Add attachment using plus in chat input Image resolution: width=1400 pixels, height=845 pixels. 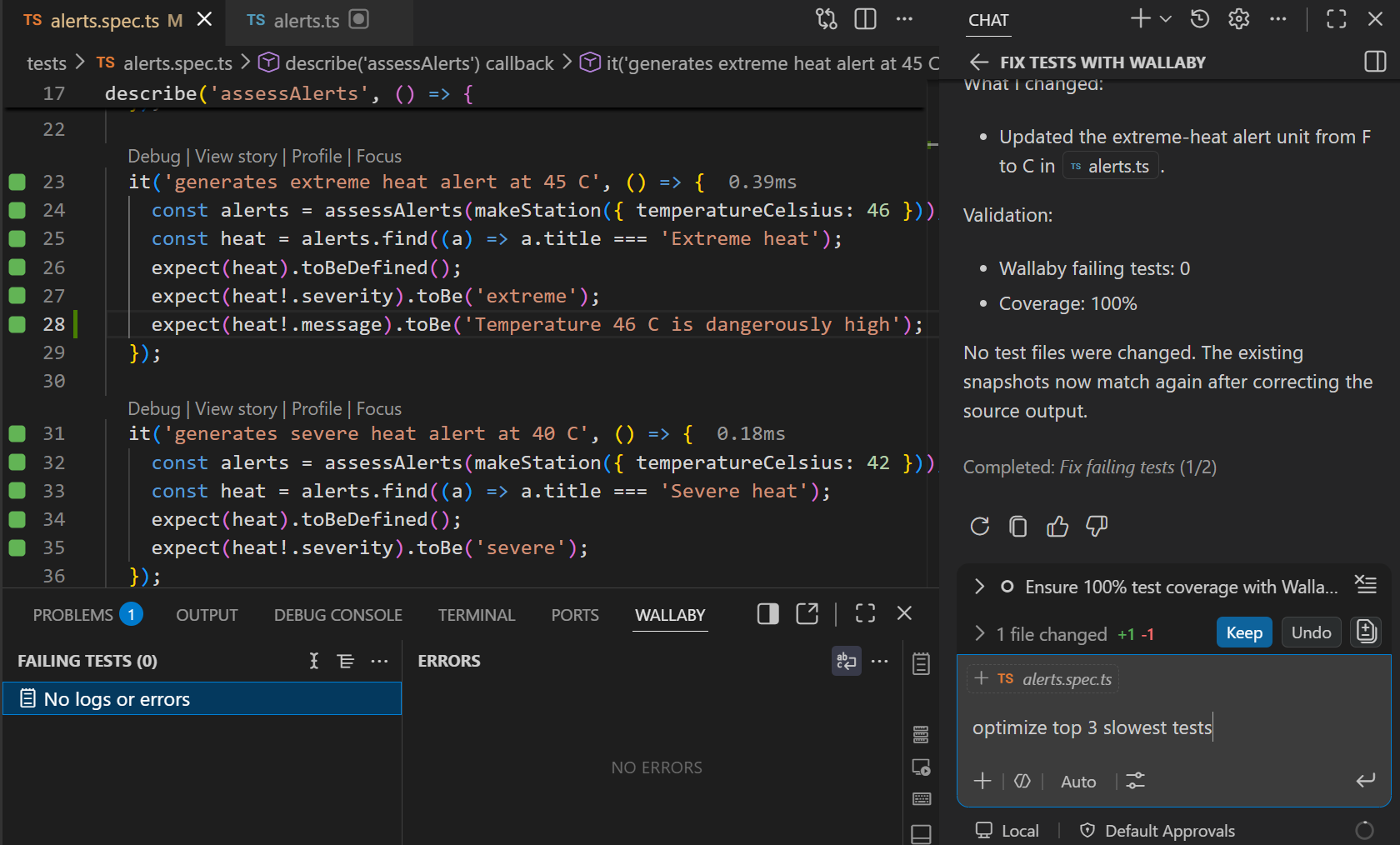point(982,781)
